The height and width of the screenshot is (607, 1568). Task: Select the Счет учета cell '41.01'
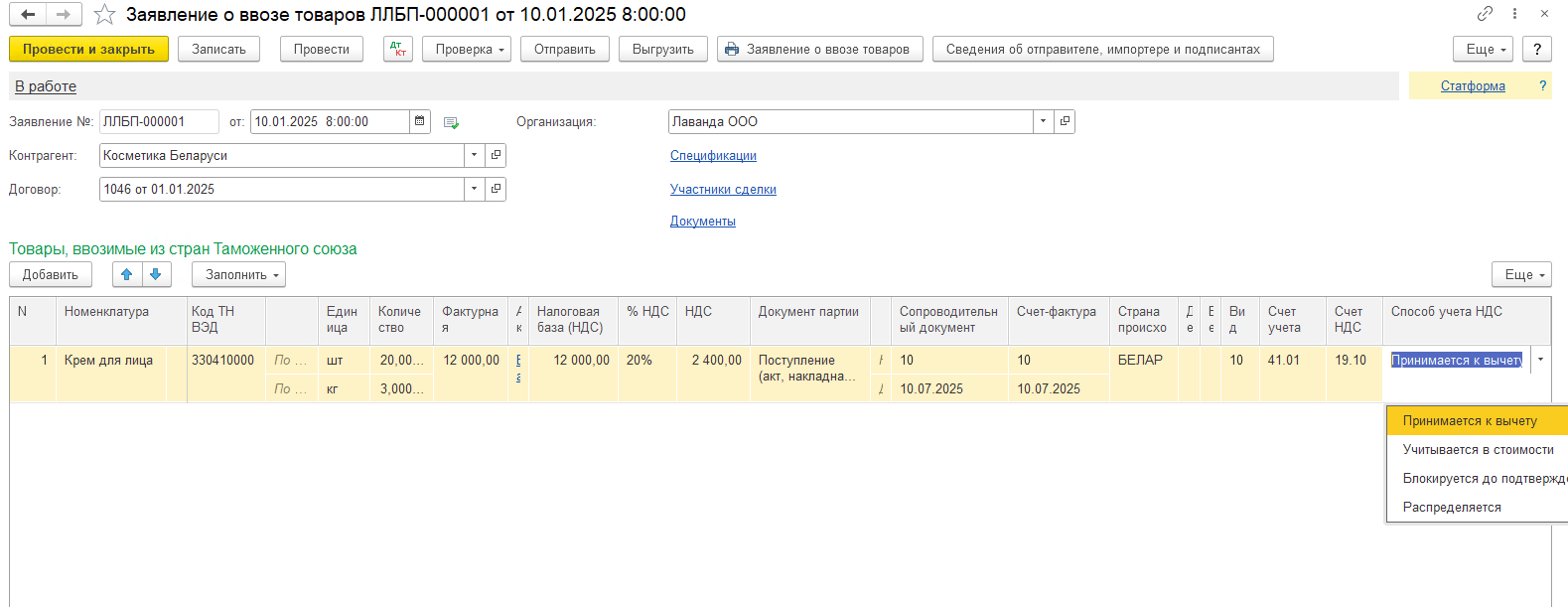click(x=1292, y=360)
